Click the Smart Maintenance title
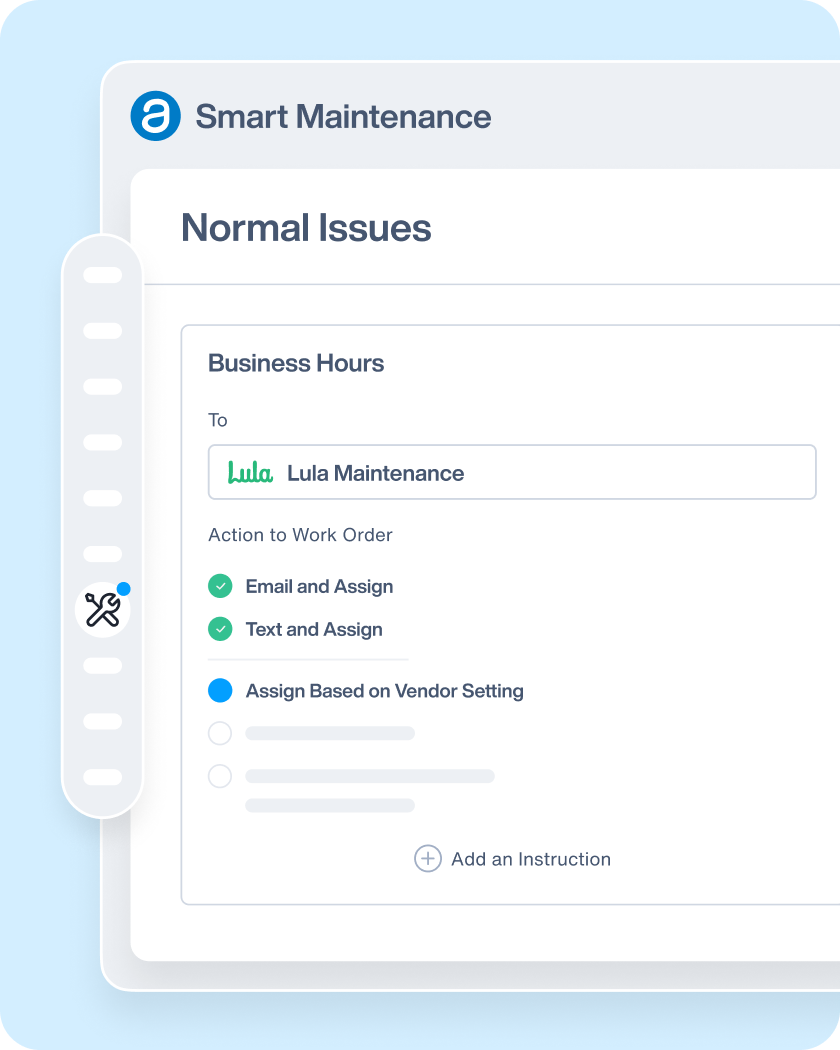840x1050 pixels. point(343,117)
